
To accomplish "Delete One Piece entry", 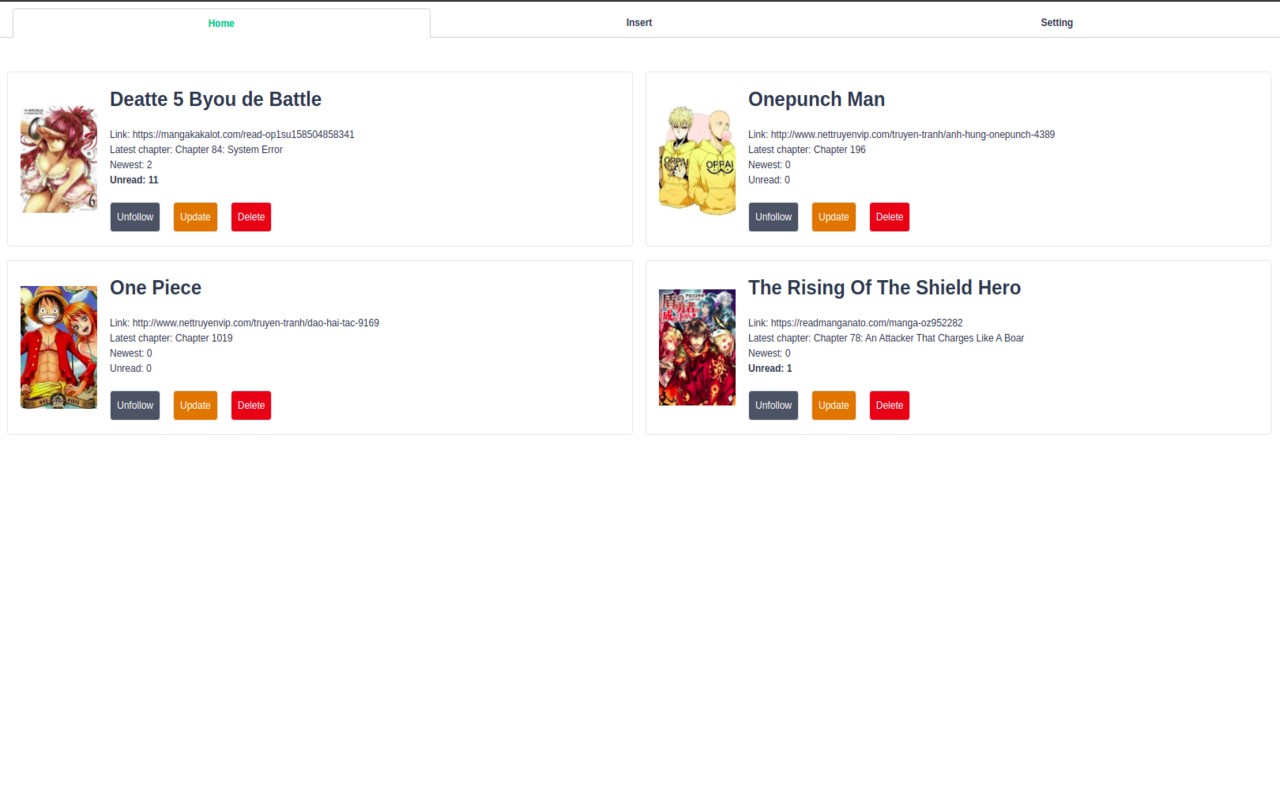I will 251,405.
